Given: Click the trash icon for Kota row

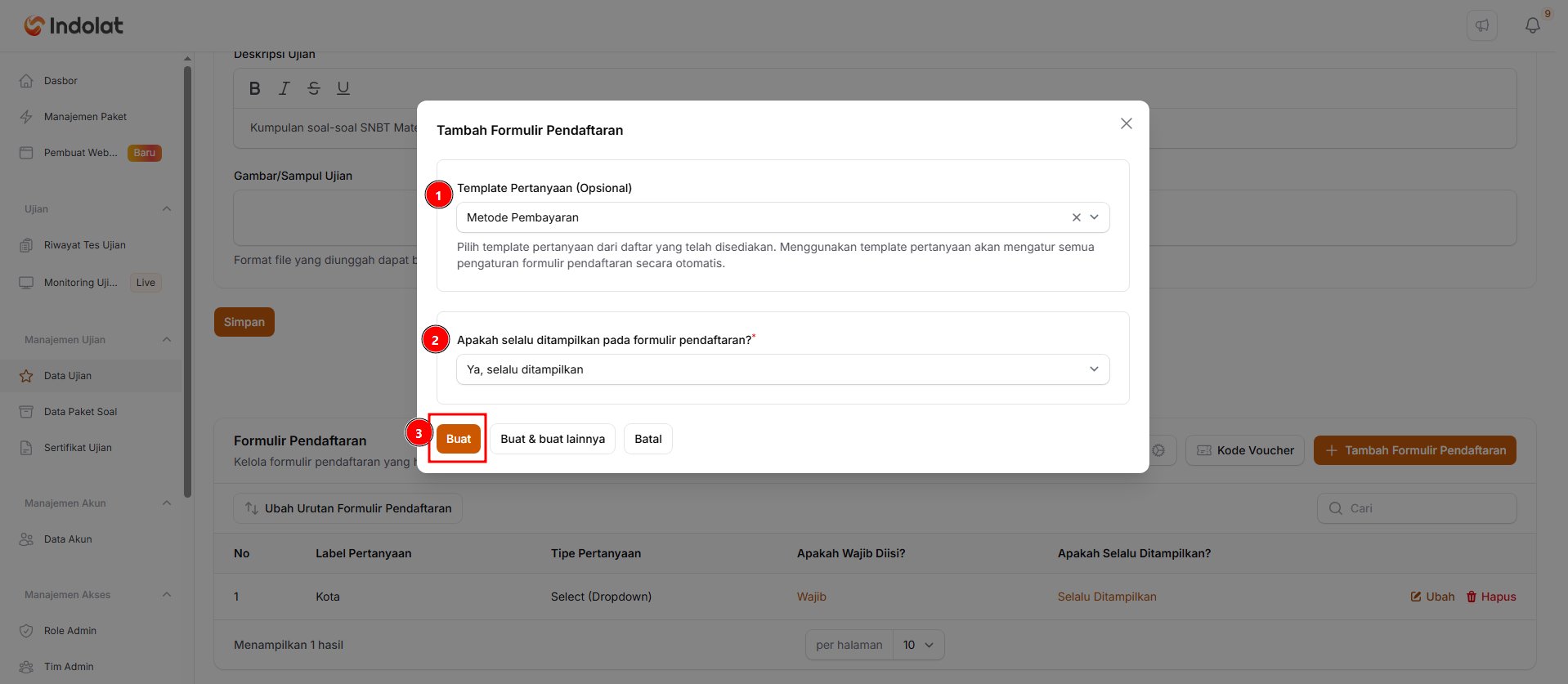Looking at the screenshot, I should 1472,597.
